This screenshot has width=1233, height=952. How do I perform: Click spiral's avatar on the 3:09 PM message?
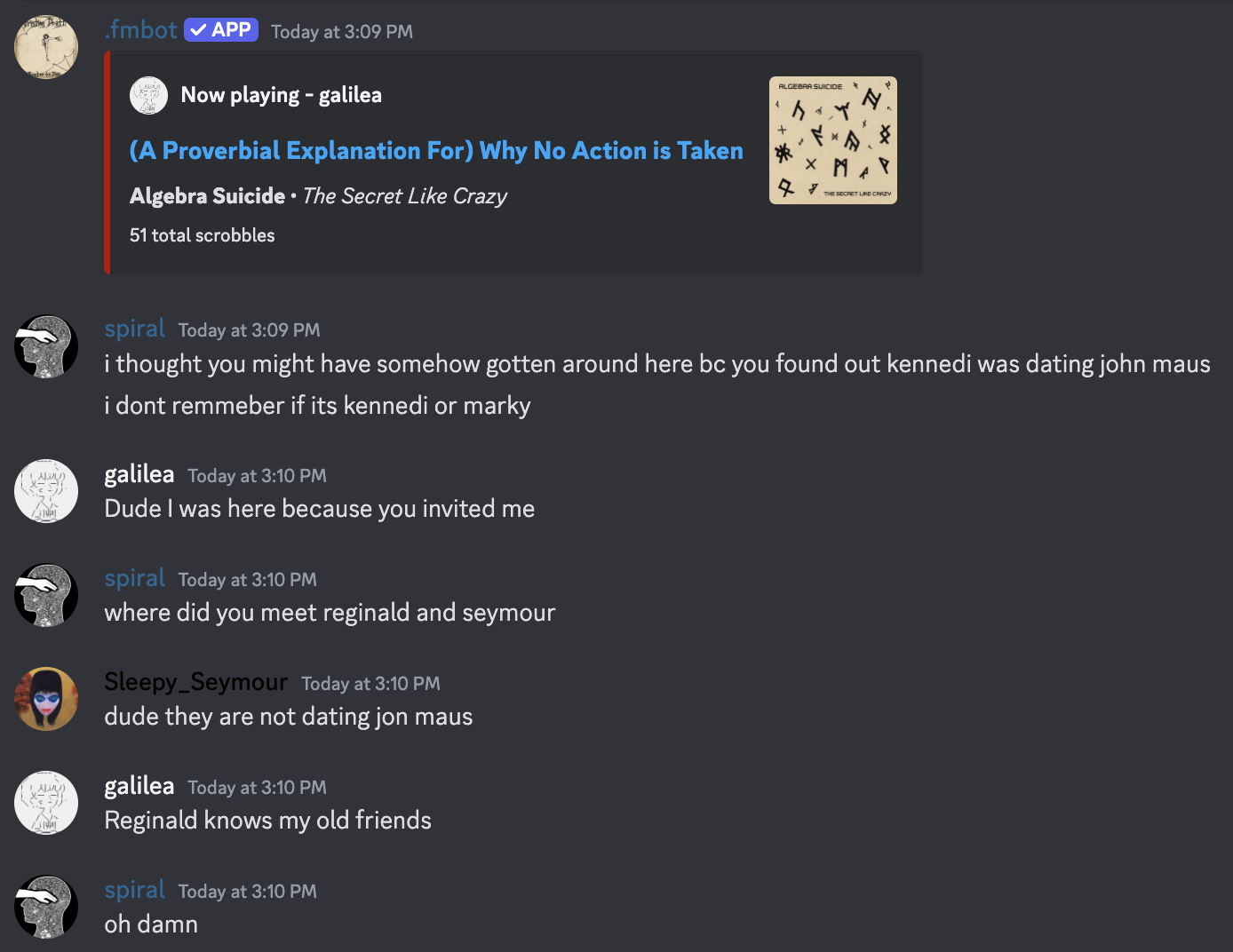tap(46, 346)
